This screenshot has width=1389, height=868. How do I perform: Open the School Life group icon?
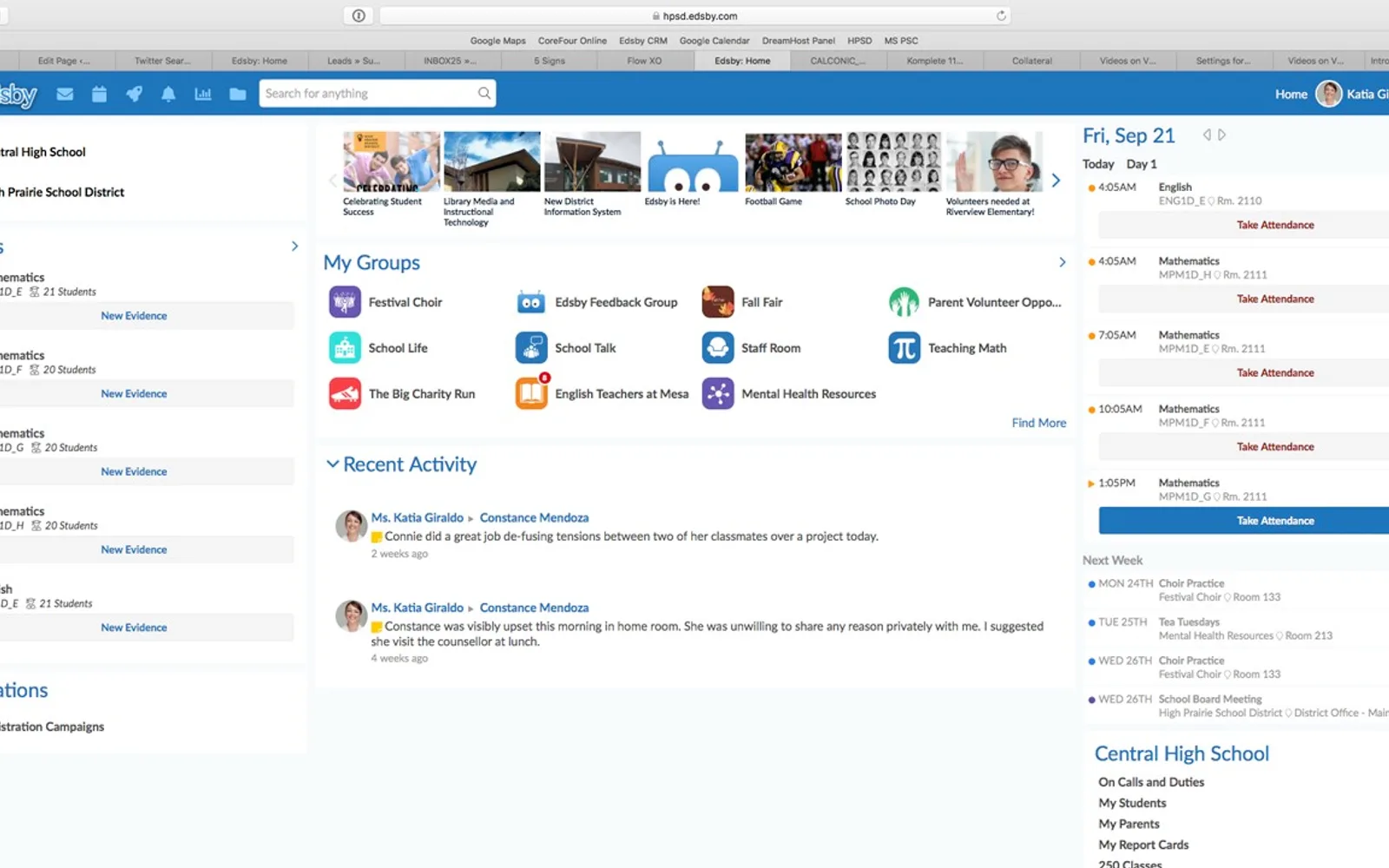tap(345, 348)
